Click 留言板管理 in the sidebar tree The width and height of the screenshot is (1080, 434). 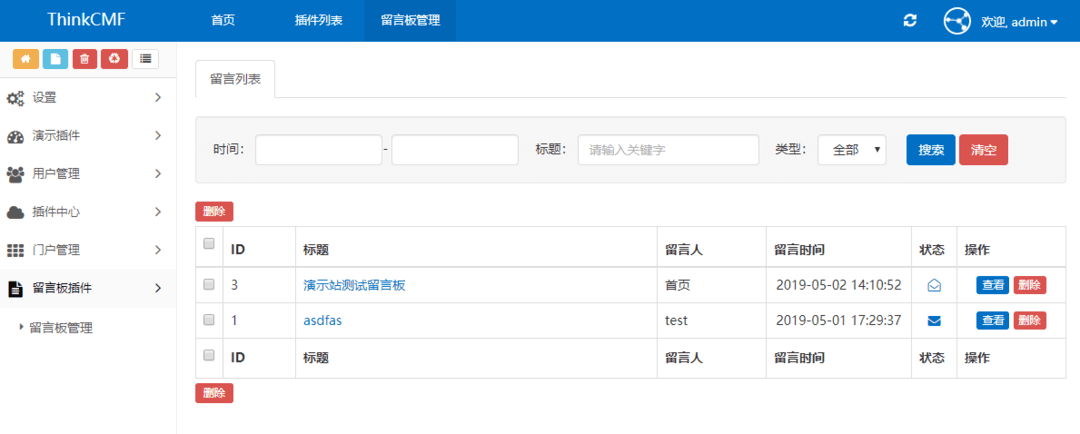tap(61, 327)
